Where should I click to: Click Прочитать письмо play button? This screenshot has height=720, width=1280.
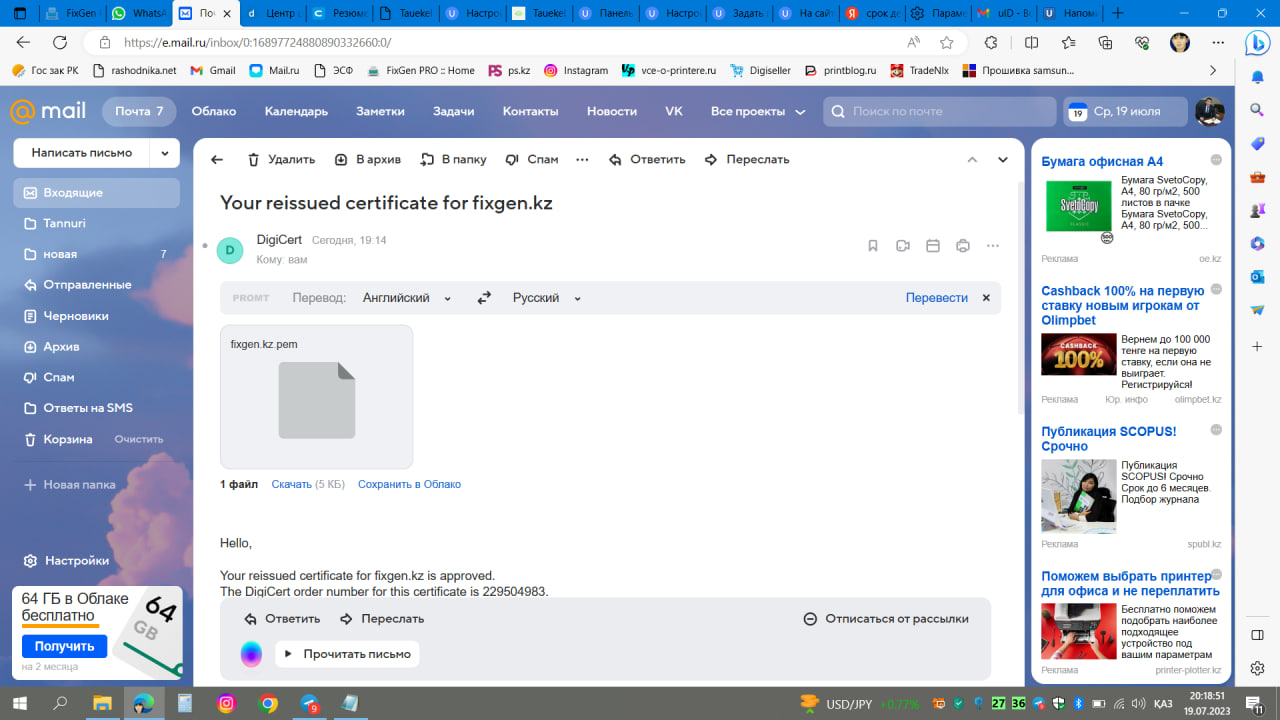[x=347, y=654]
